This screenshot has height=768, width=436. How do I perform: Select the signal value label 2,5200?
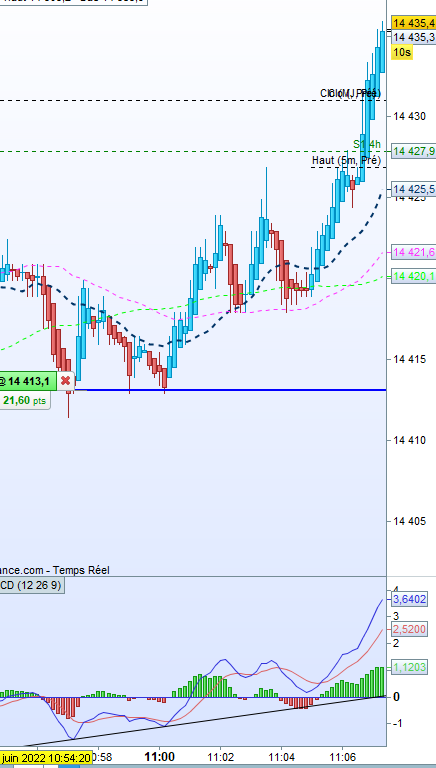pyautogui.click(x=410, y=629)
